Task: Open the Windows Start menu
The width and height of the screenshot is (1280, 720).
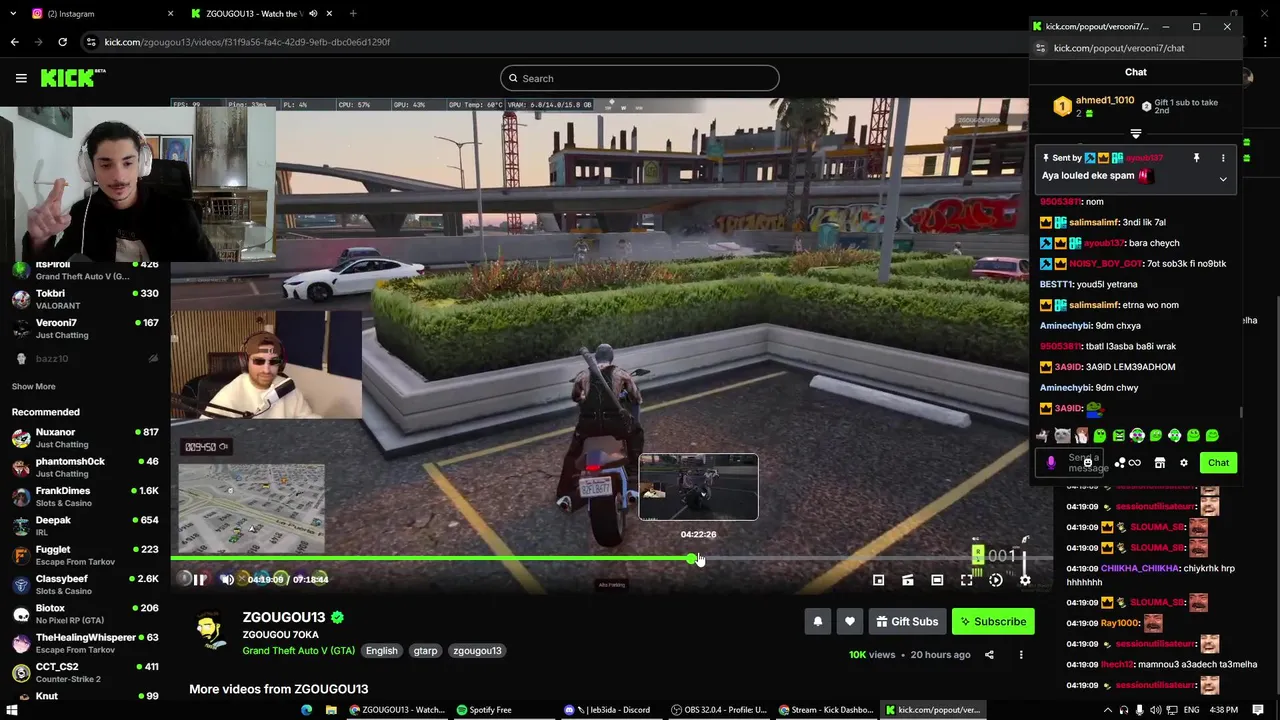Action: point(12,710)
